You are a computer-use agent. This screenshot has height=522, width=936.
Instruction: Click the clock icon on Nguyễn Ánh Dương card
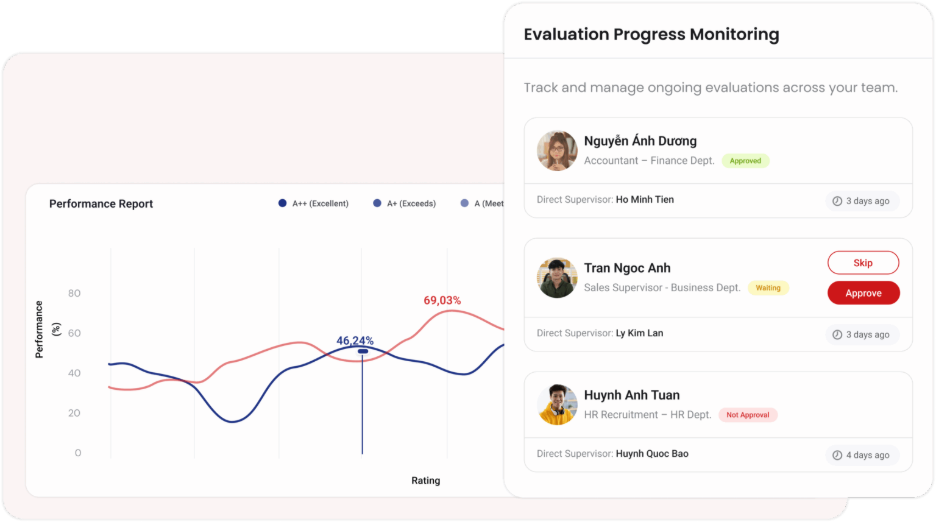point(837,201)
